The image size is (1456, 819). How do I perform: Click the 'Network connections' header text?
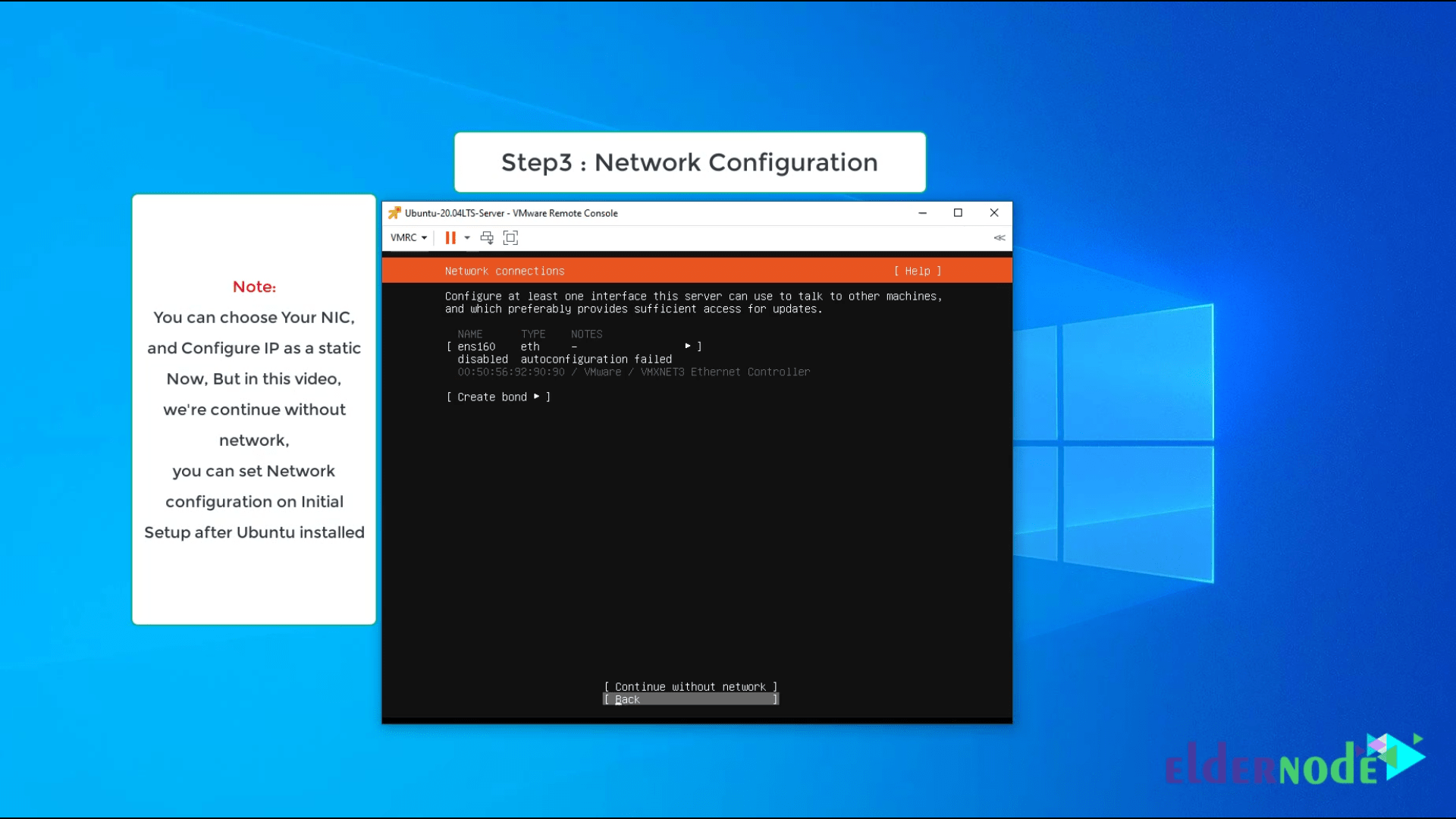[x=504, y=271]
